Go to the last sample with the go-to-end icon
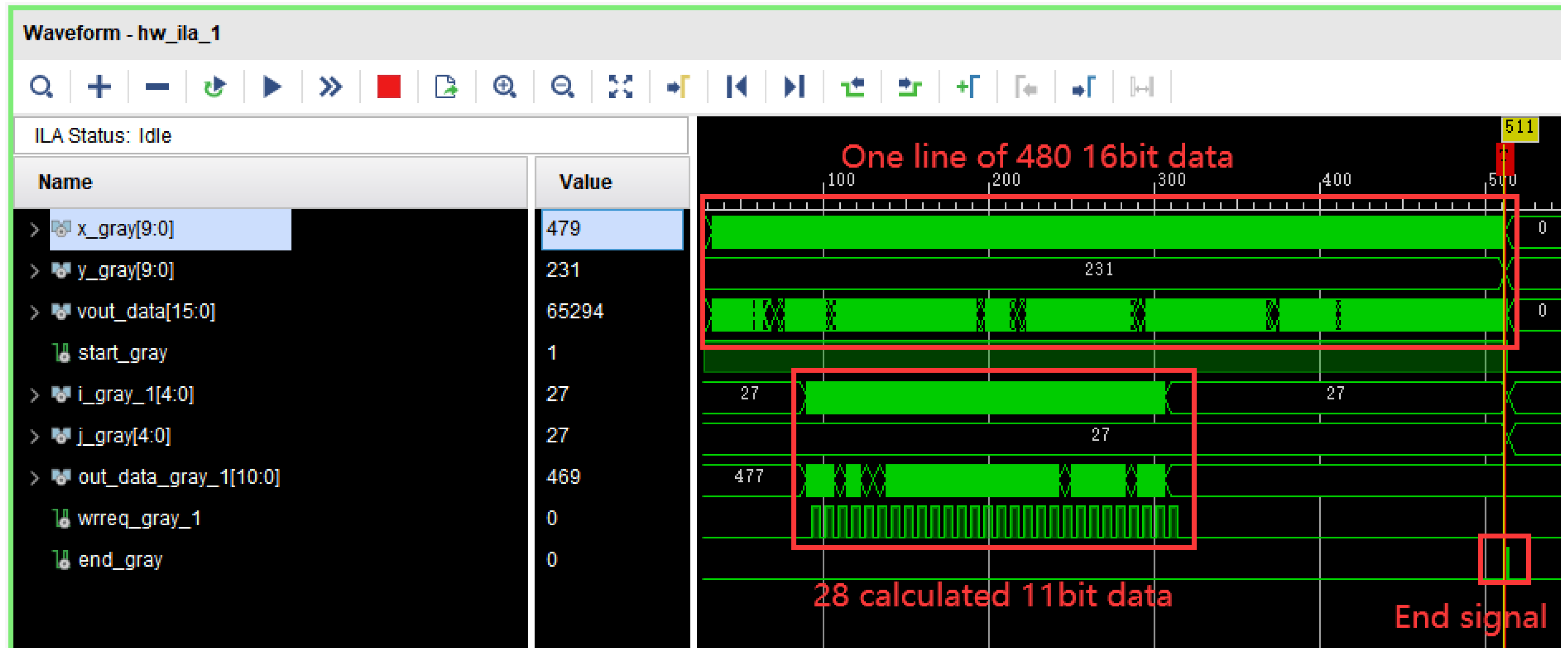 coord(794,87)
